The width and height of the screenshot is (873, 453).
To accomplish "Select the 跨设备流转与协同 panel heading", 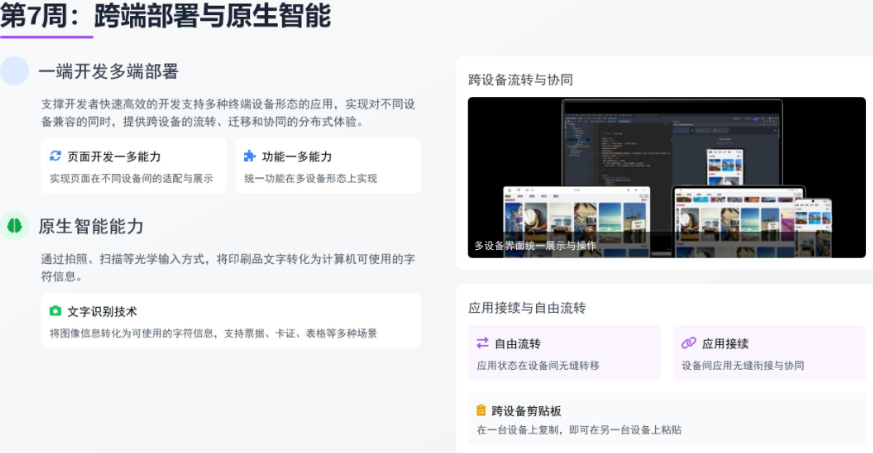I will pyautogui.click(x=520, y=80).
